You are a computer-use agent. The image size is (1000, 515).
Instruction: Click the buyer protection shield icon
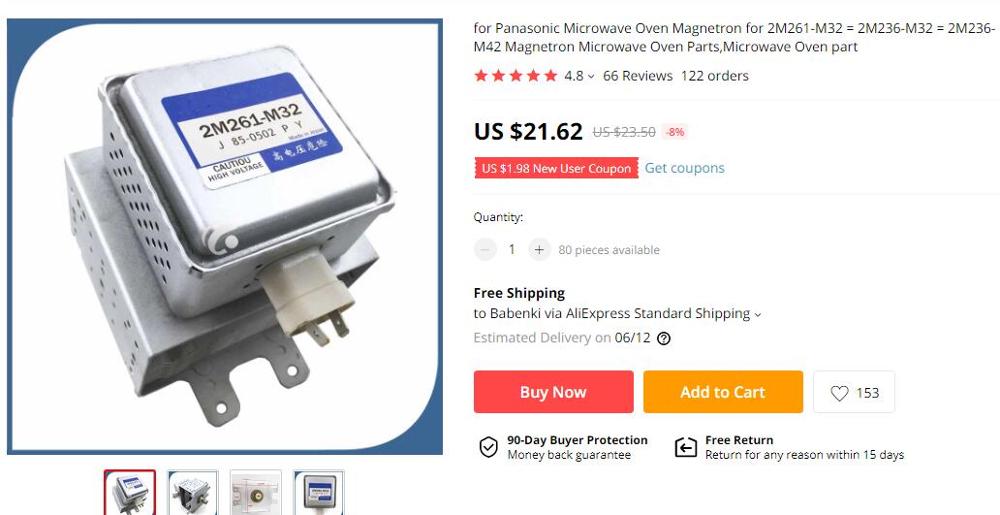point(489,447)
